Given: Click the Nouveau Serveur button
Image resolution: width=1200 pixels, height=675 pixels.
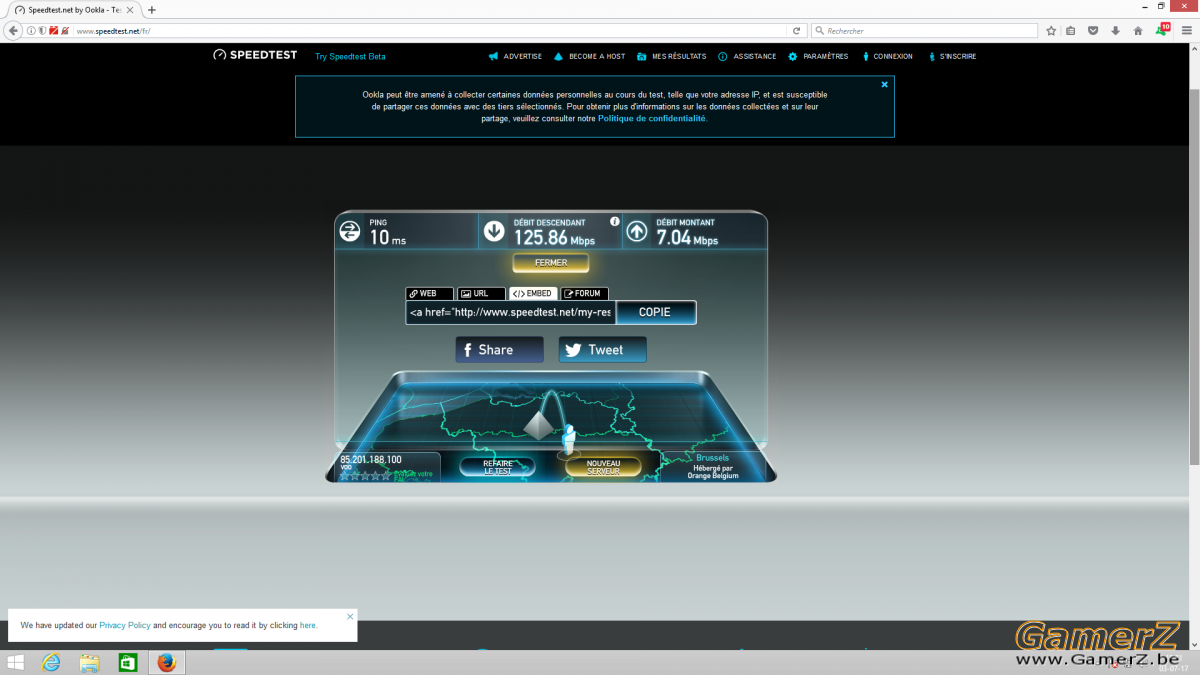Looking at the screenshot, I should [x=603, y=467].
